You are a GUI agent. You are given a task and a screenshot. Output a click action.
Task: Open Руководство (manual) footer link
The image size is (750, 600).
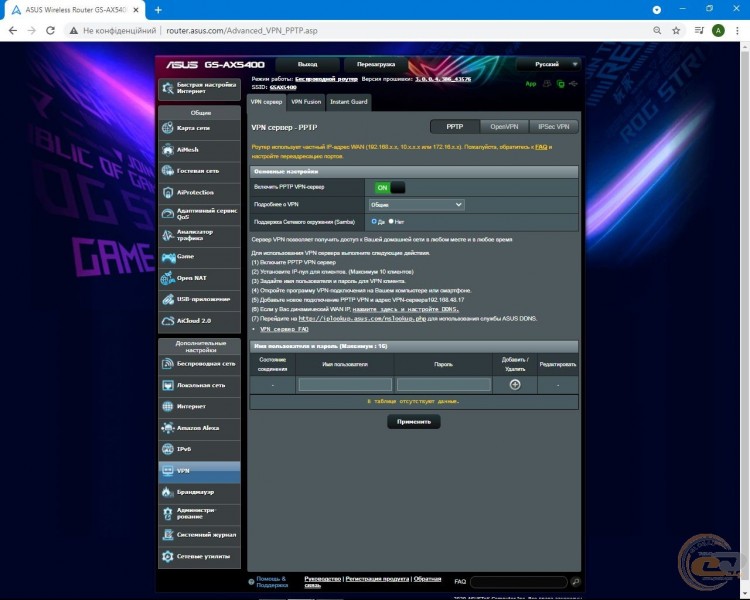coord(322,579)
